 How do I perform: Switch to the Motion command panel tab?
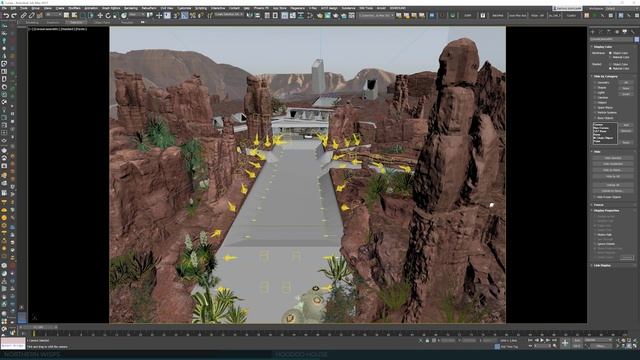pos(617,31)
